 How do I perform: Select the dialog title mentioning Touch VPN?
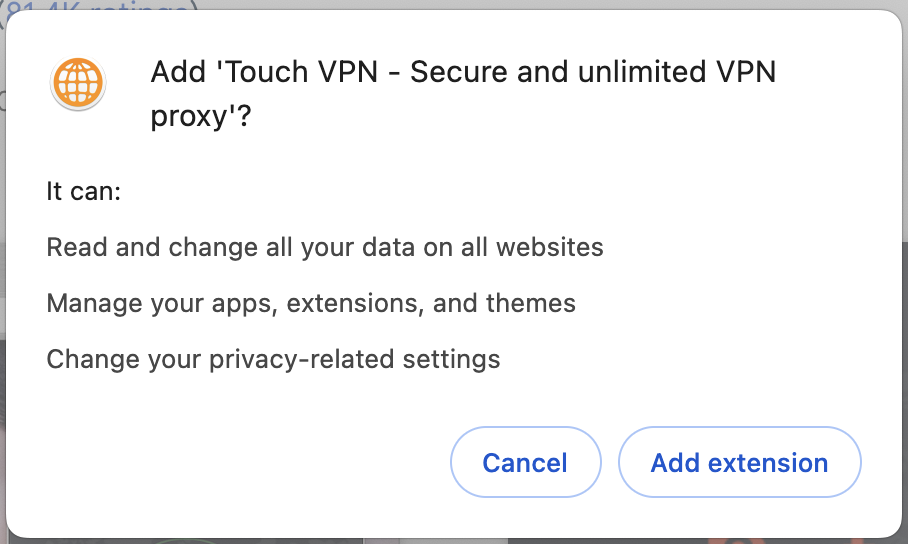point(463,94)
